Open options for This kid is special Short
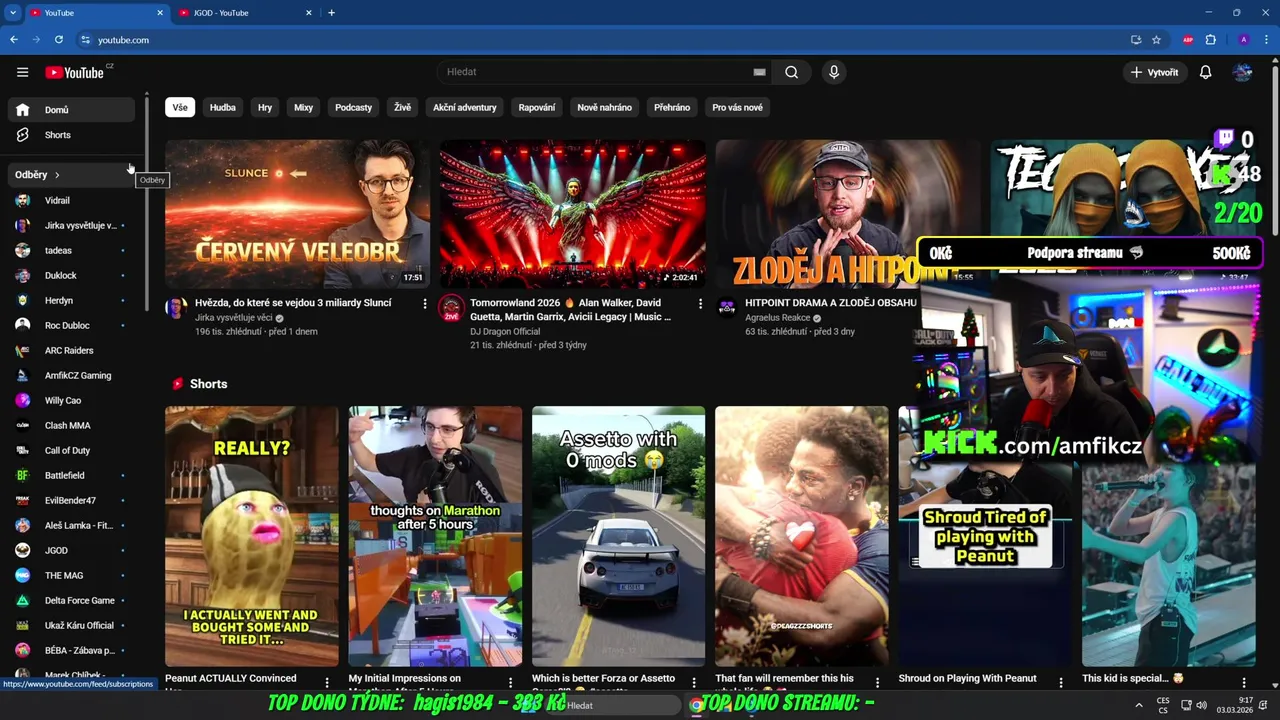Screen dimensions: 1280x720 tap(1244, 683)
